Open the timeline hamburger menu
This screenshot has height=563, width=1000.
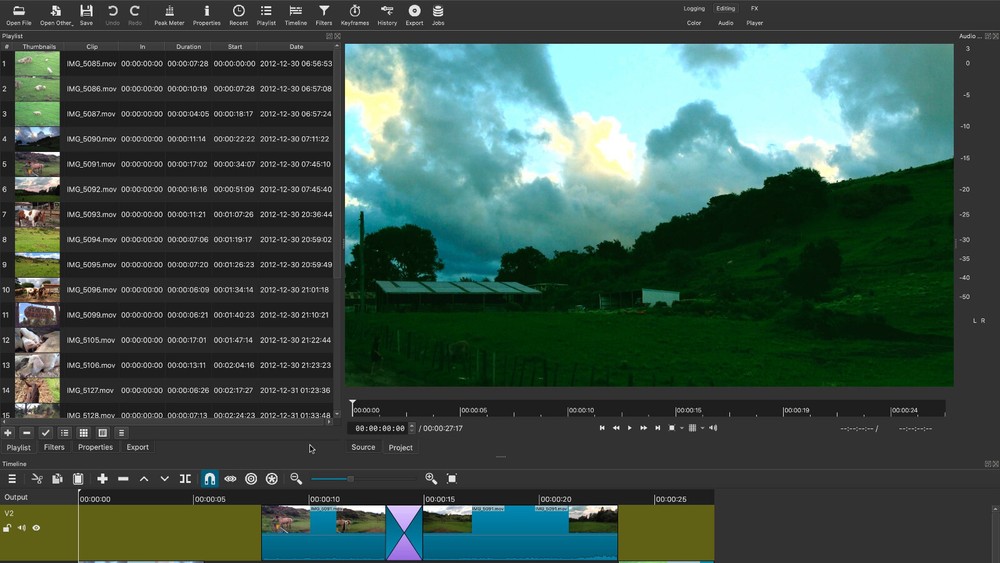point(12,479)
